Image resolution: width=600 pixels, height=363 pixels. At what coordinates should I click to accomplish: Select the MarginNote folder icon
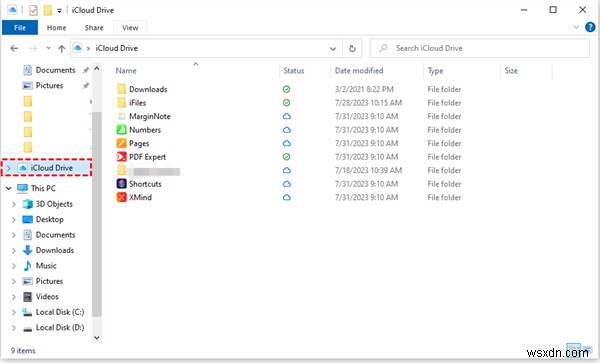tap(121, 116)
